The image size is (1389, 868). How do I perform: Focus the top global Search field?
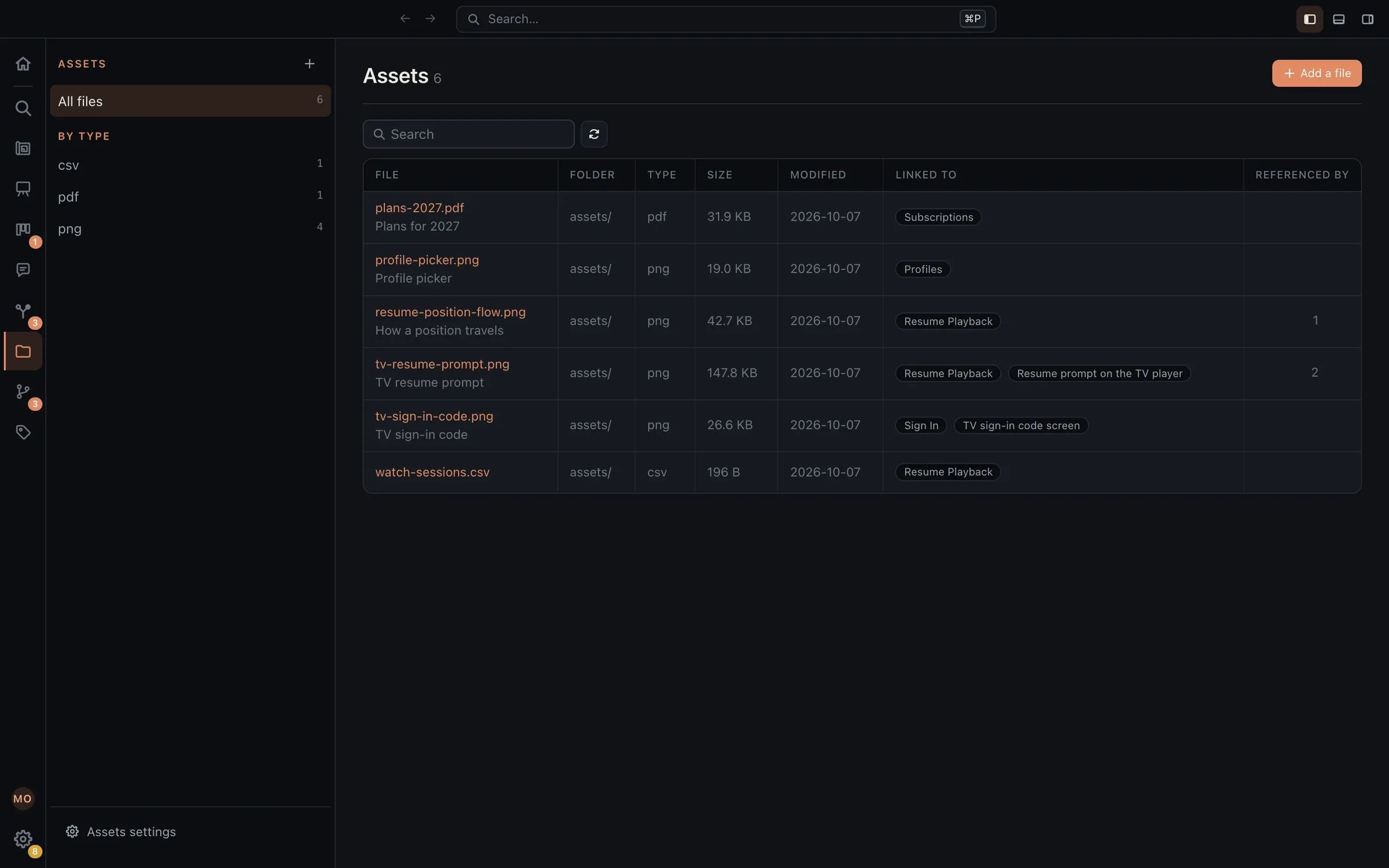pos(726,19)
